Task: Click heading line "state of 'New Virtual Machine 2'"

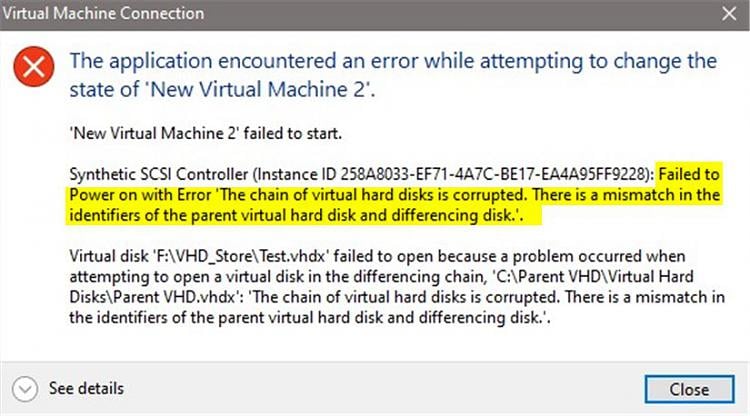Action: [x=222, y=89]
